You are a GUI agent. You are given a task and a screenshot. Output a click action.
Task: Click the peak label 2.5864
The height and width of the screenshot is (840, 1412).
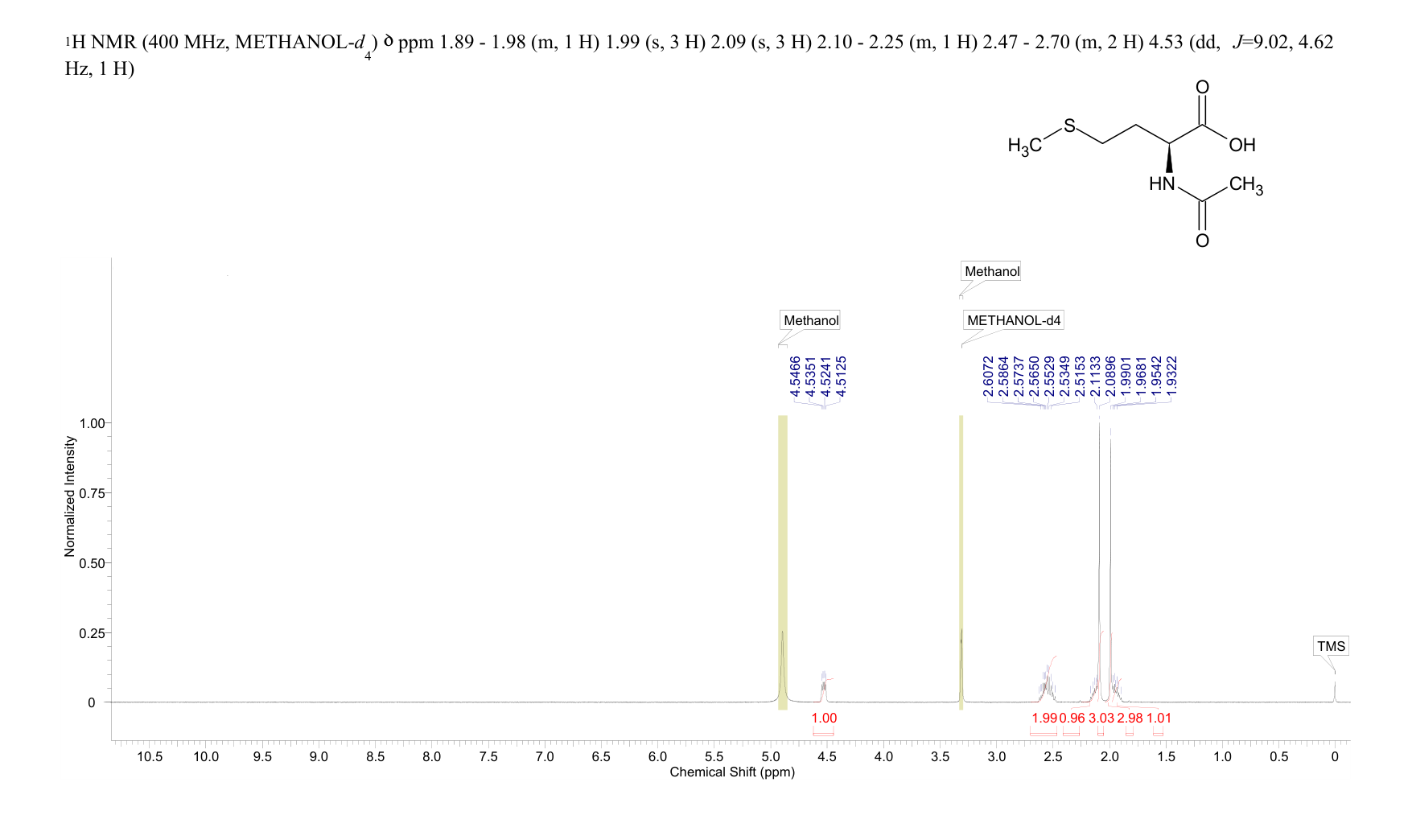1003,377
